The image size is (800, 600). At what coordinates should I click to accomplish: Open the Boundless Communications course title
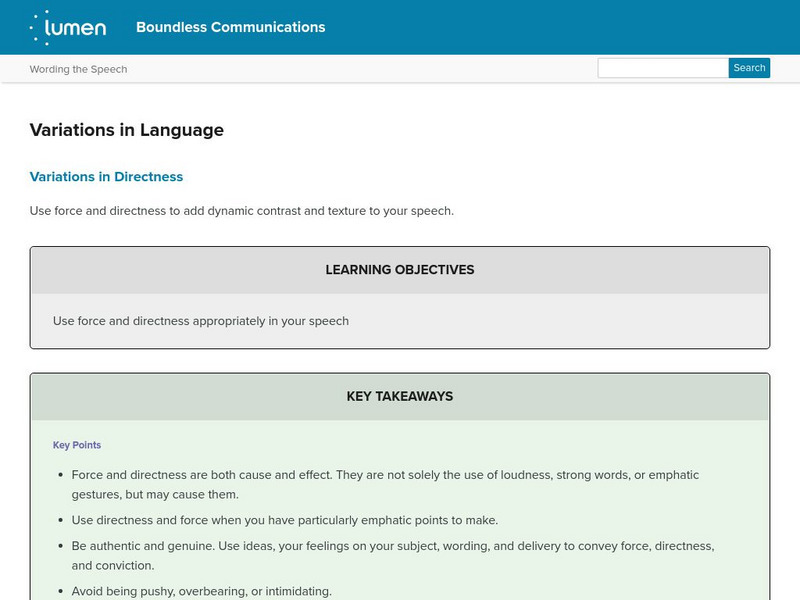pyautogui.click(x=230, y=27)
